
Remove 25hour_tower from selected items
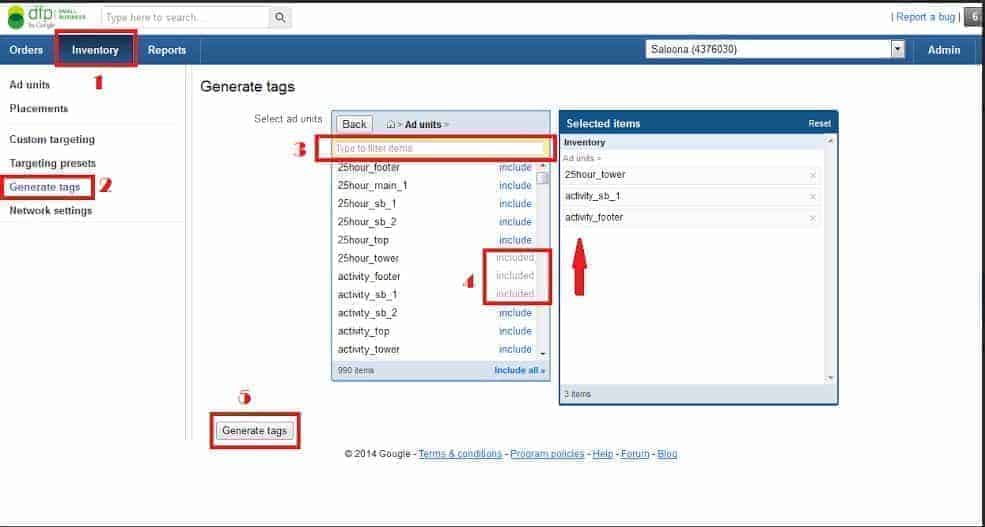[812, 175]
